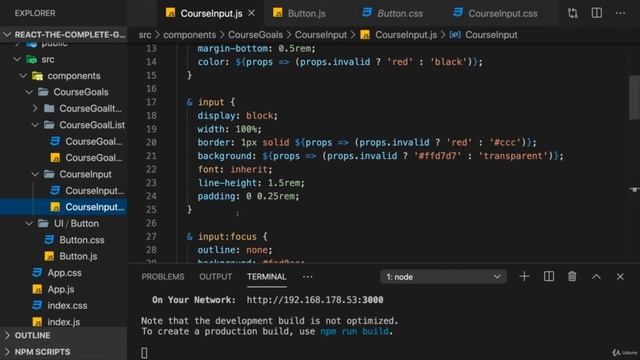This screenshot has width=640, height=360.
Task: Place cursor on line 20 border rule
Action: point(367,142)
